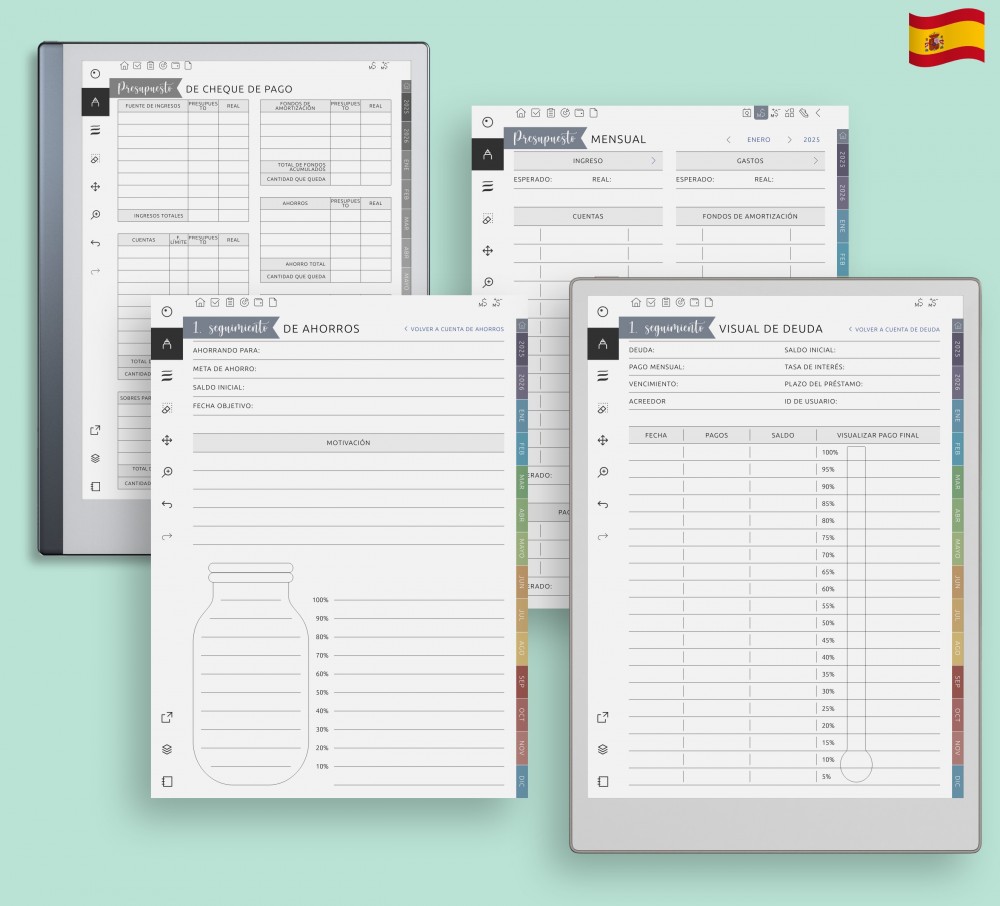Expand INGRESO section chevron
The height and width of the screenshot is (906, 1000).
tap(653, 161)
